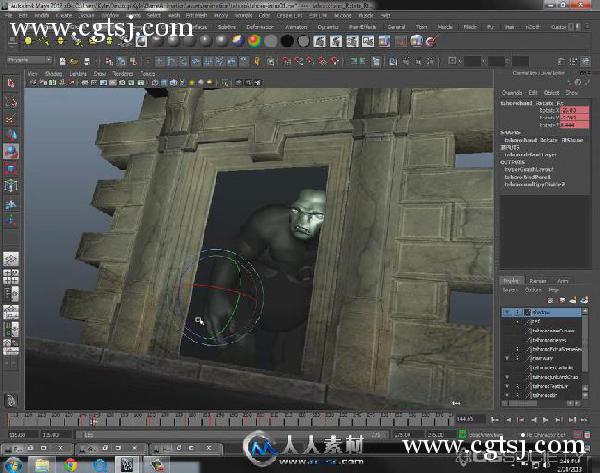Open animation preferences button
The image size is (600, 473).
[x=587, y=435]
